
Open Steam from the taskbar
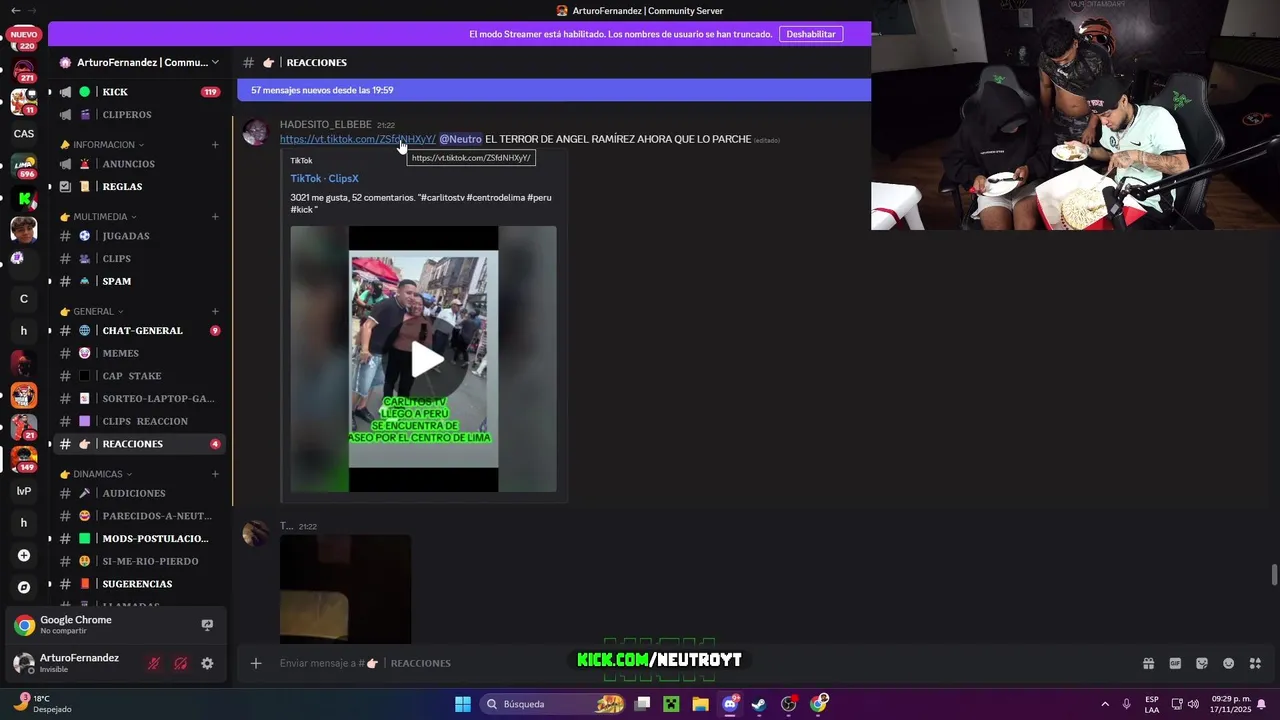pos(759,704)
